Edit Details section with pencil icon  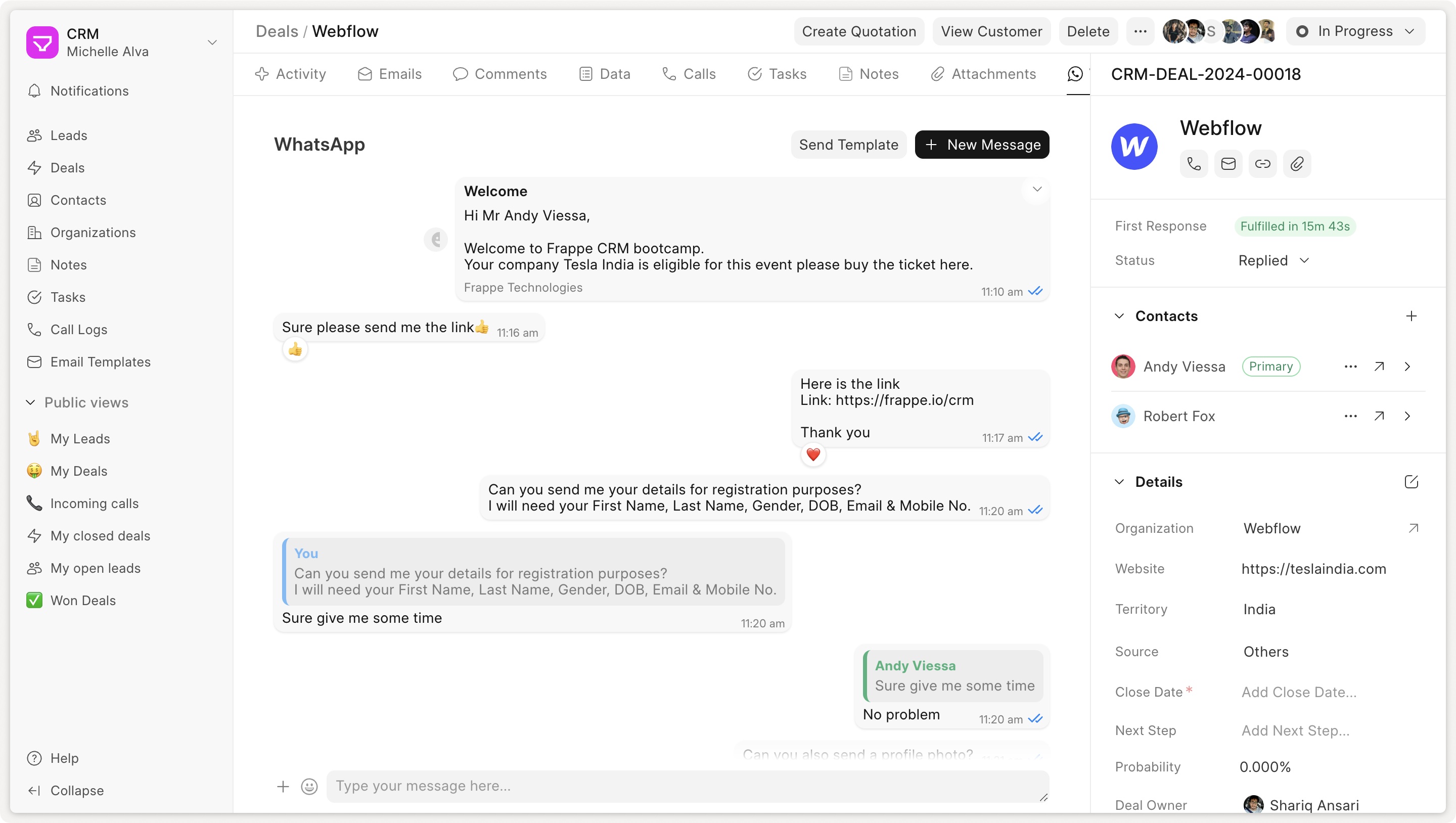pyautogui.click(x=1412, y=482)
